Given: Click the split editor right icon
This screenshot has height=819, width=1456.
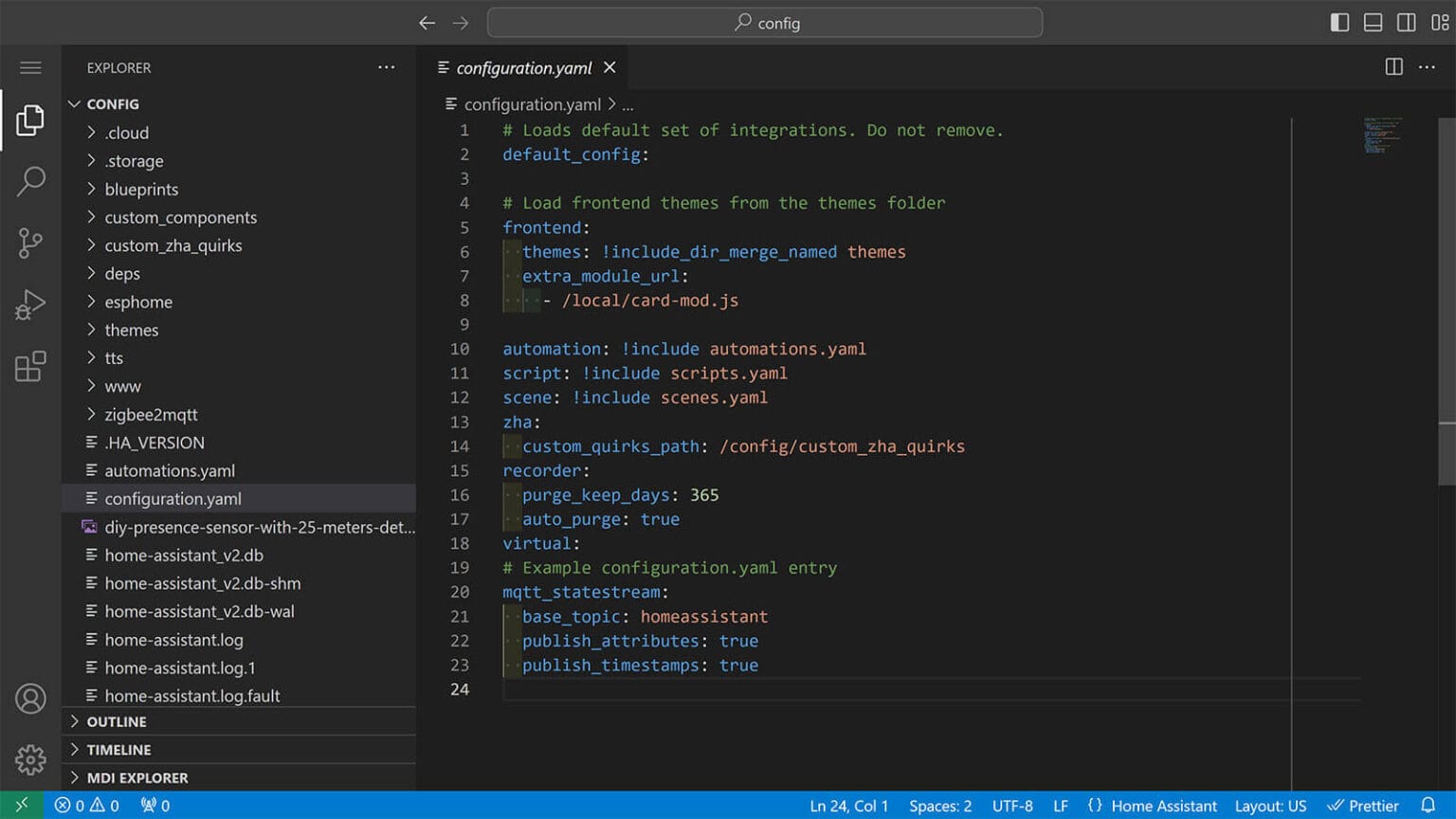Looking at the screenshot, I should (1393, 66).
